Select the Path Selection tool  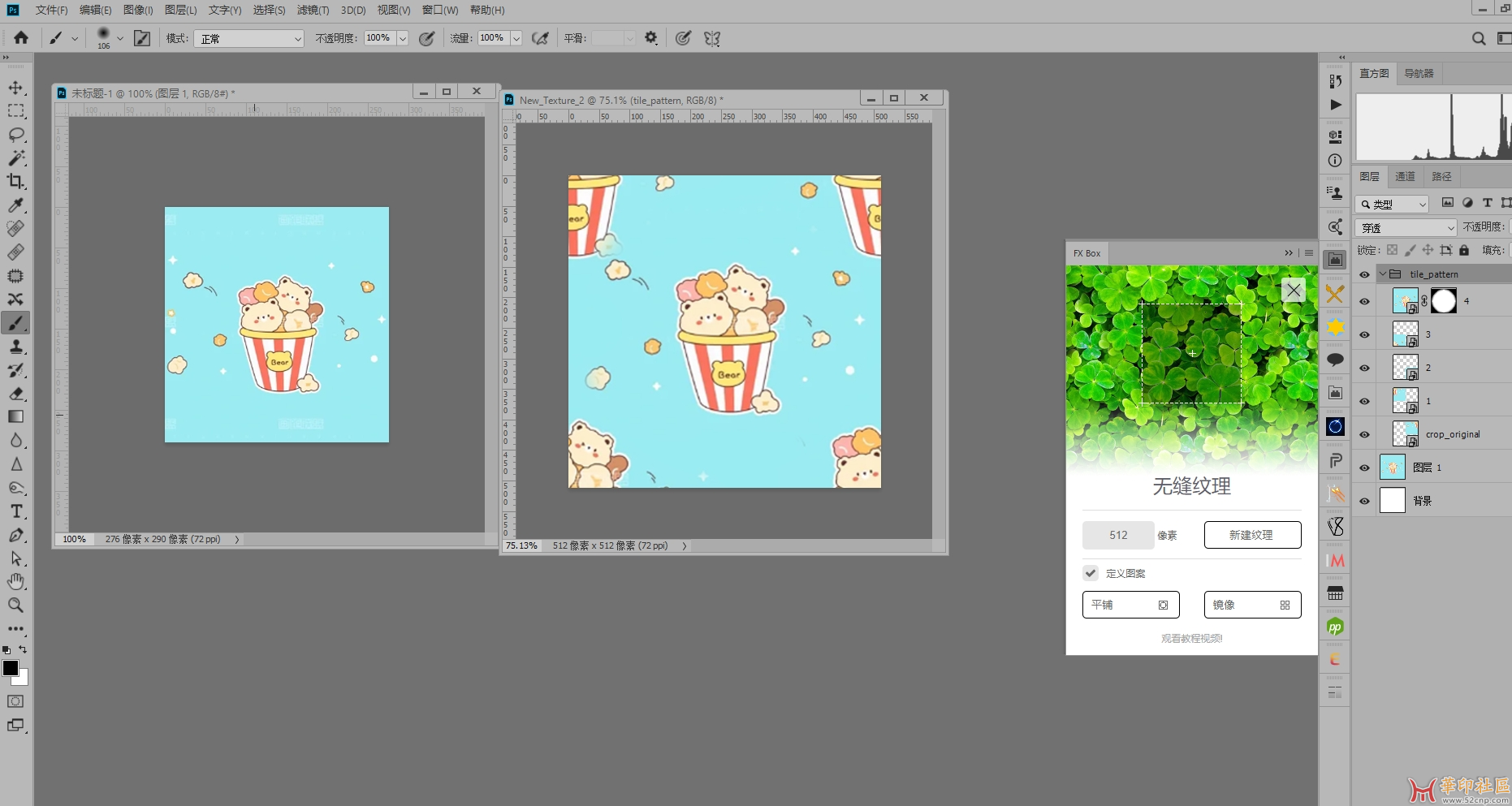(x=15, y=558)
